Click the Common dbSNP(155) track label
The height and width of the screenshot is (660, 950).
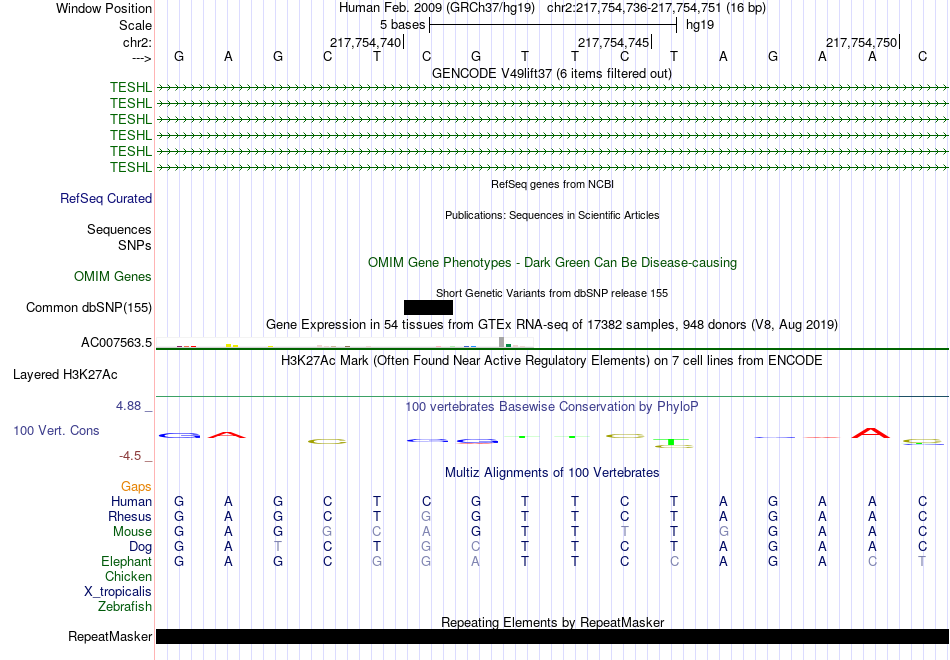pyautogui.click(x=89, y=307)
